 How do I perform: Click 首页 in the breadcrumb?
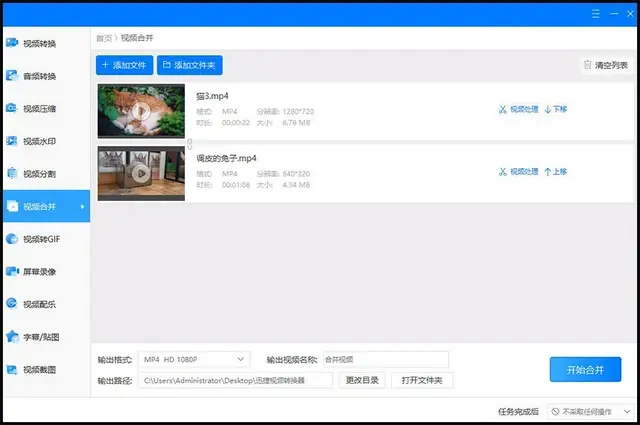coord(104,38)
